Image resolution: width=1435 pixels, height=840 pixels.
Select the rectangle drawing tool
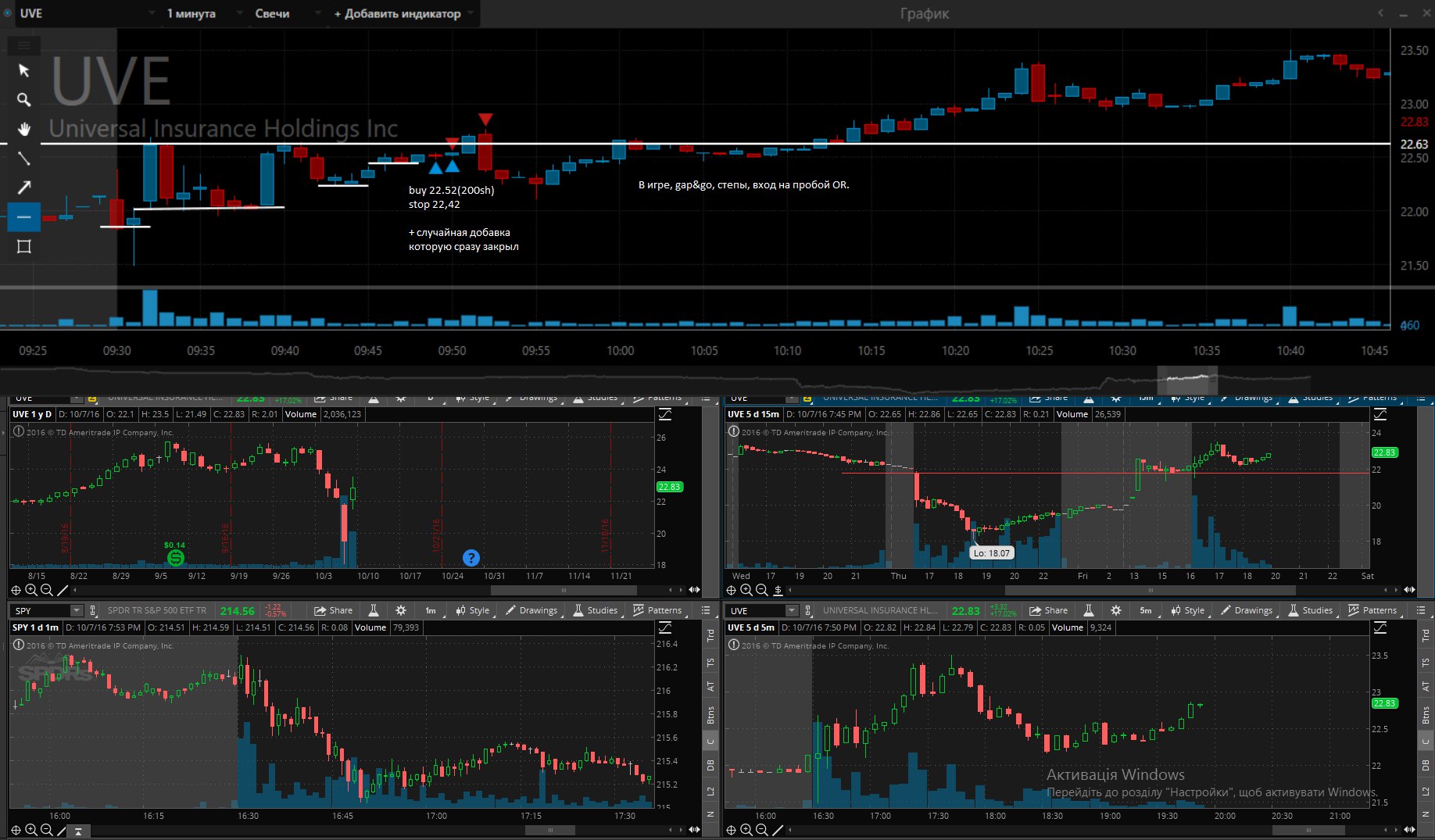[x=23, y=246]
